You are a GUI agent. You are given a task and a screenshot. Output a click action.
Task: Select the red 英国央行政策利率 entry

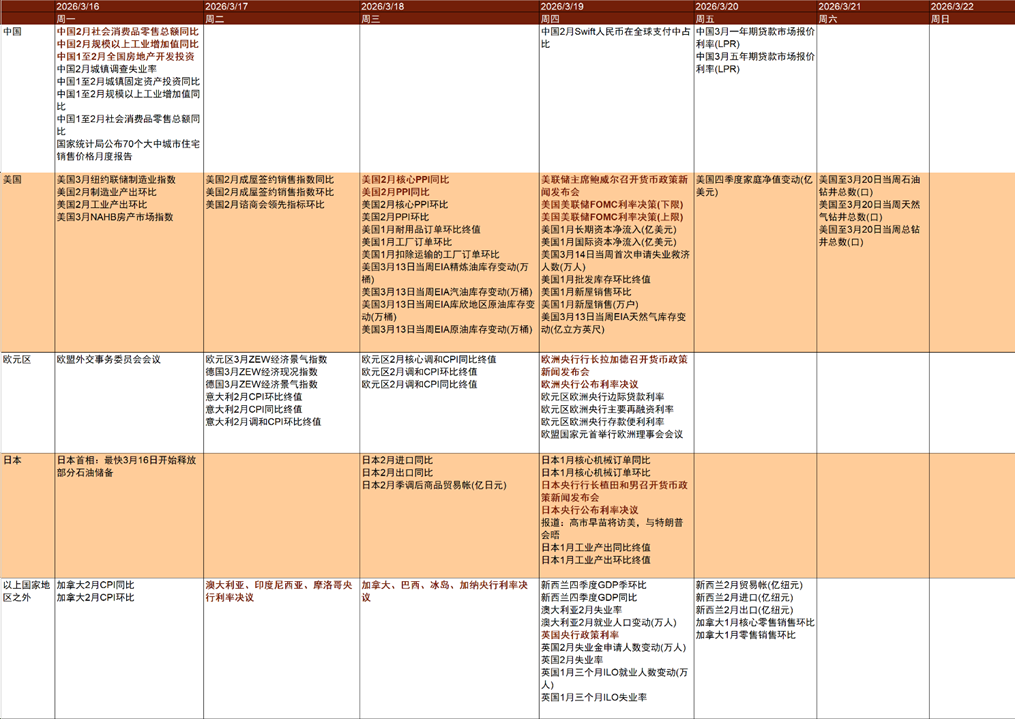(x=579, y=635)
